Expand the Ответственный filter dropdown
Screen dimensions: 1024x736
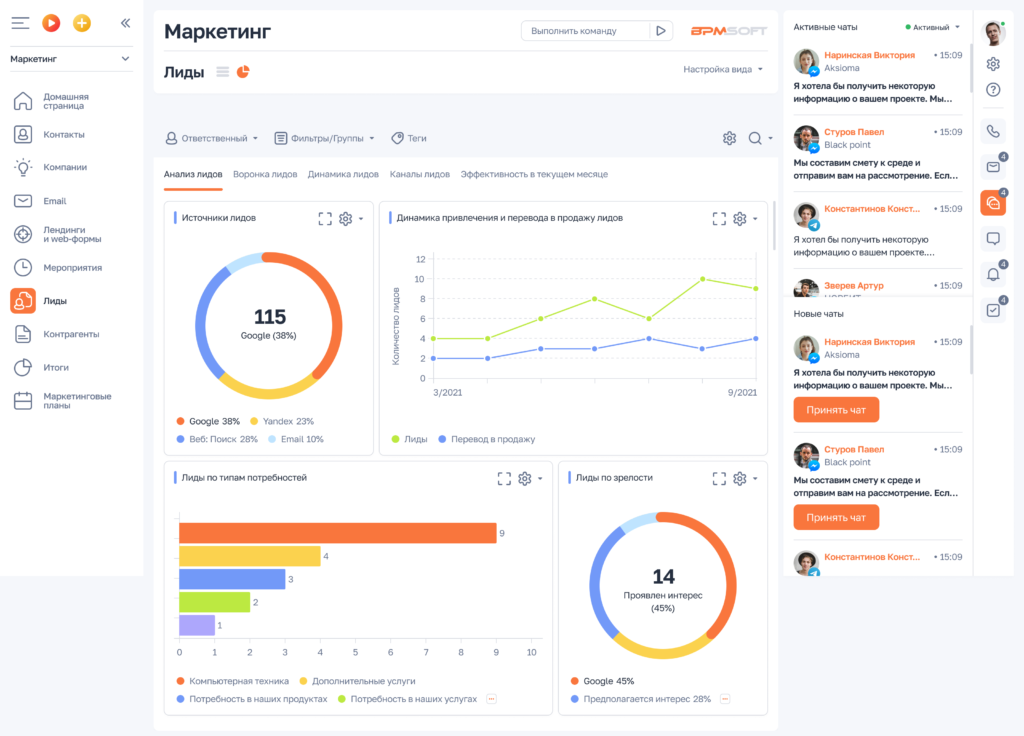tap(212, 138)
